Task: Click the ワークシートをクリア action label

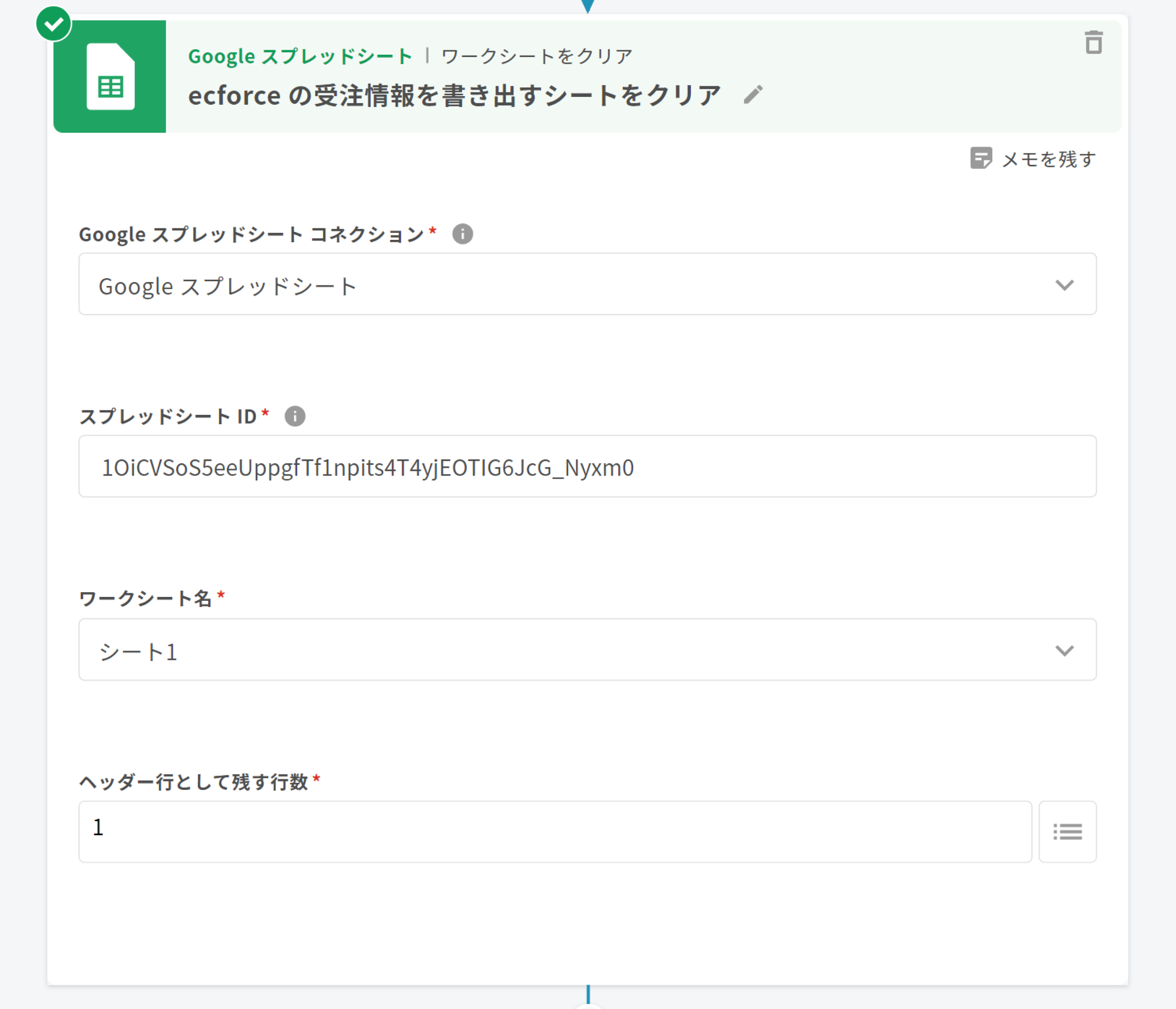Action: point(537,56)
